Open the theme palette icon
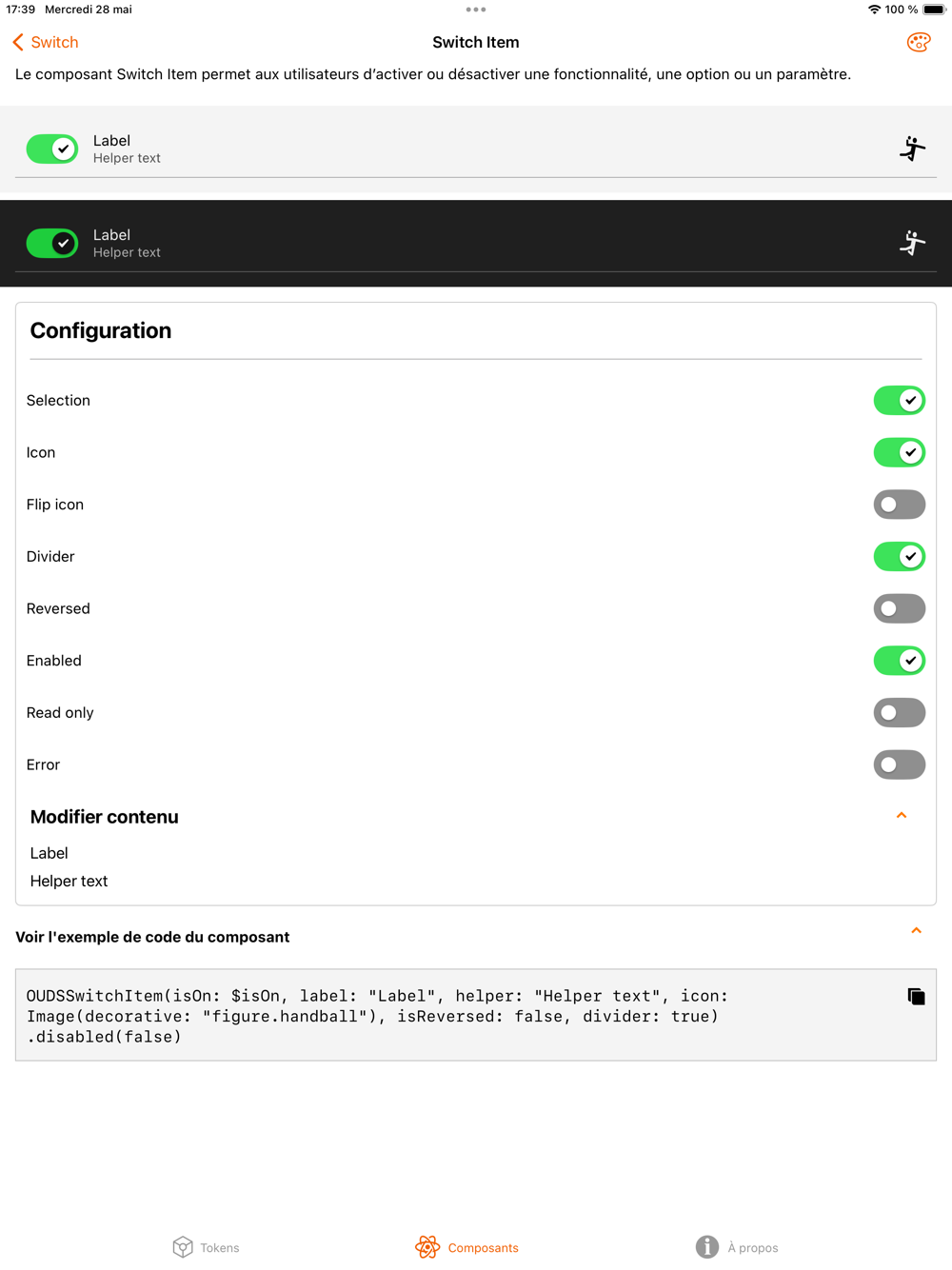The image size is (952, 1270). [x=918, y=42]
